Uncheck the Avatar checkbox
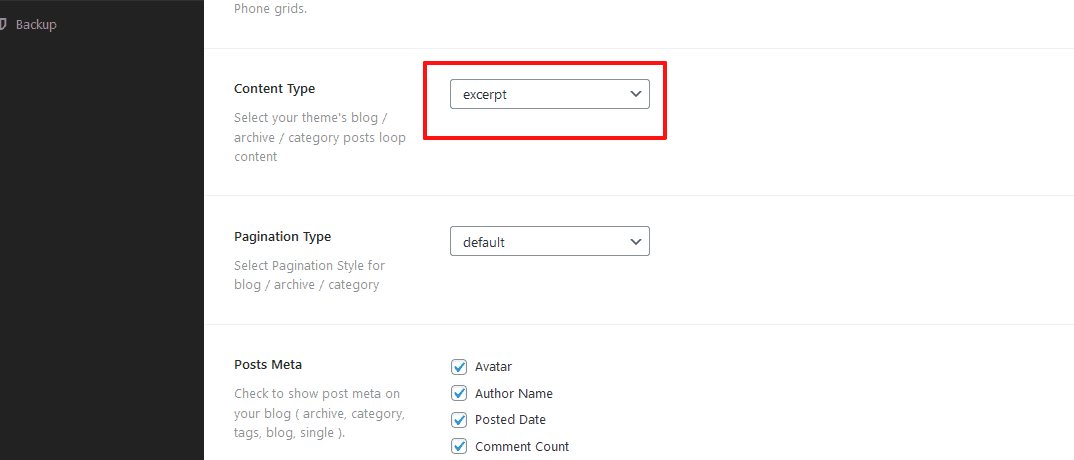This screenshot has height=460, width=1074. click(460, 367)
